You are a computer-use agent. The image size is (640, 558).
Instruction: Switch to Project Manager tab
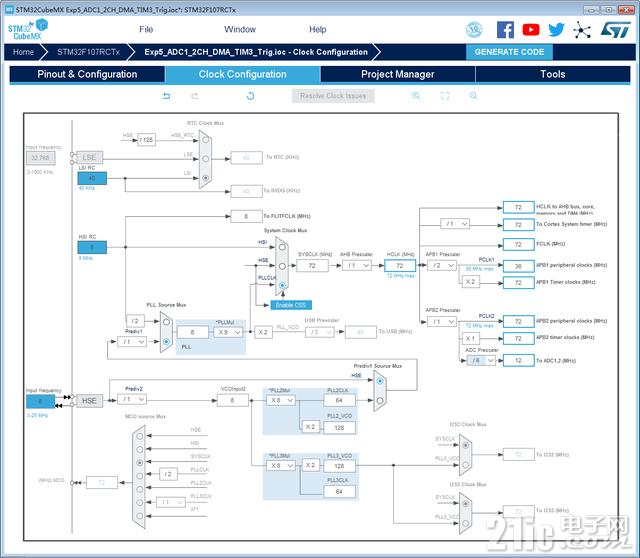tap(398, 74)
